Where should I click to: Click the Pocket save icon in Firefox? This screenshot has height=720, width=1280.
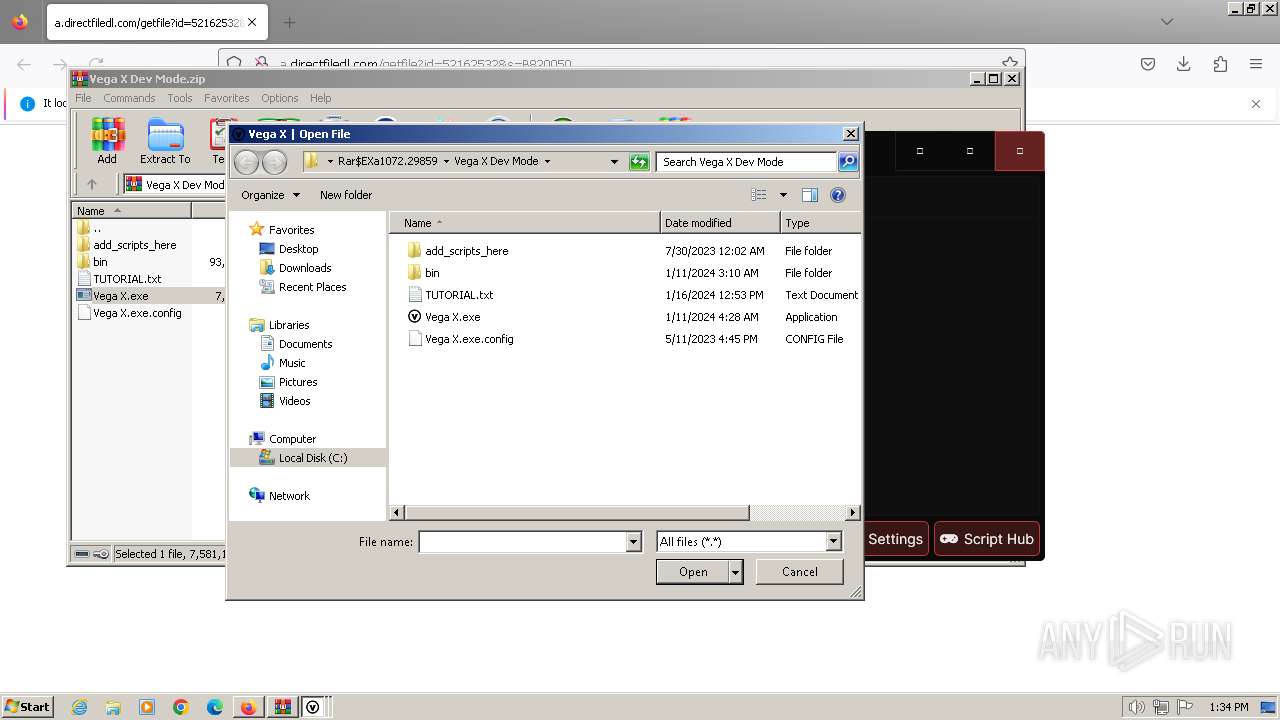(x=1148, y=64)
